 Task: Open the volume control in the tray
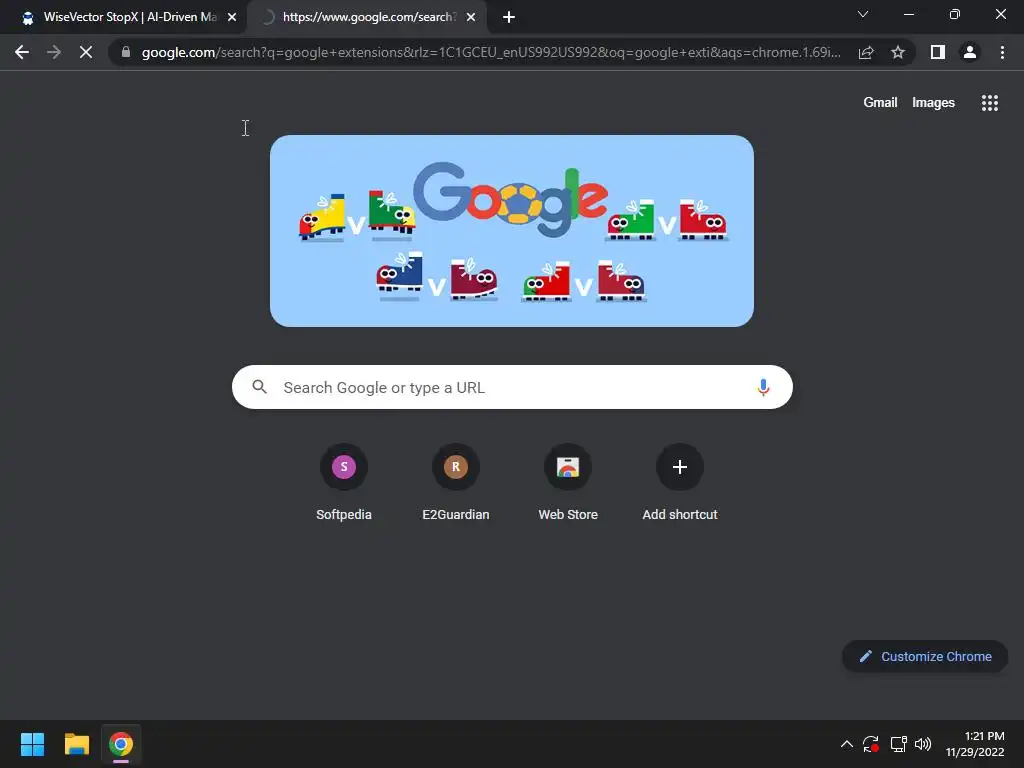tap(923, 744)
